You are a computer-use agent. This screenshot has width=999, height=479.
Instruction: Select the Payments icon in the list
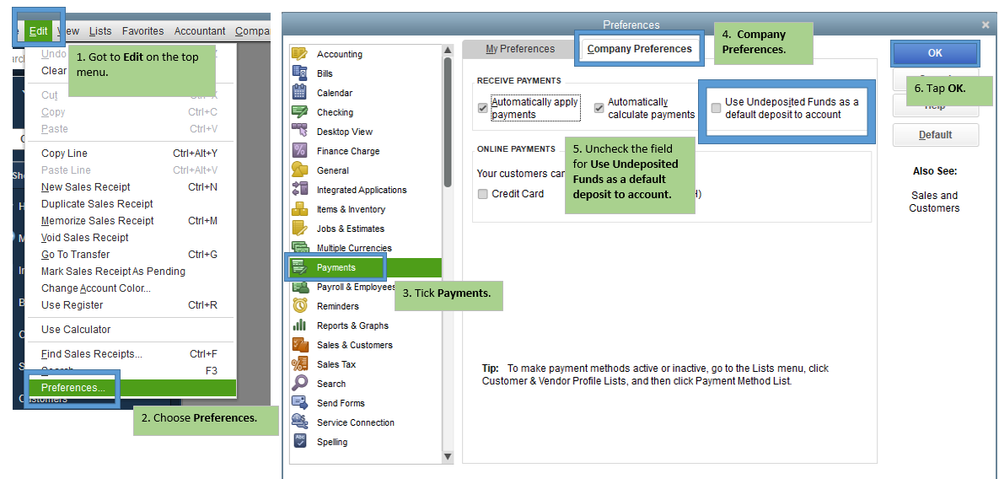[299, 268]
